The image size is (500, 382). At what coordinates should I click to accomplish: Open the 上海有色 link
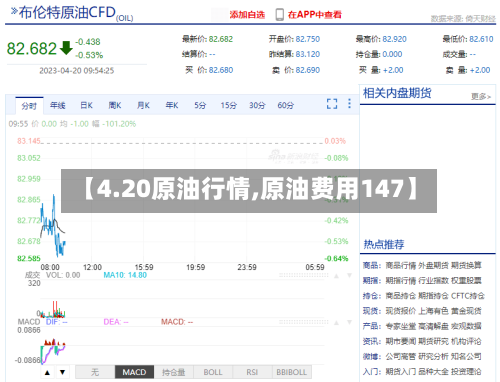433,311
